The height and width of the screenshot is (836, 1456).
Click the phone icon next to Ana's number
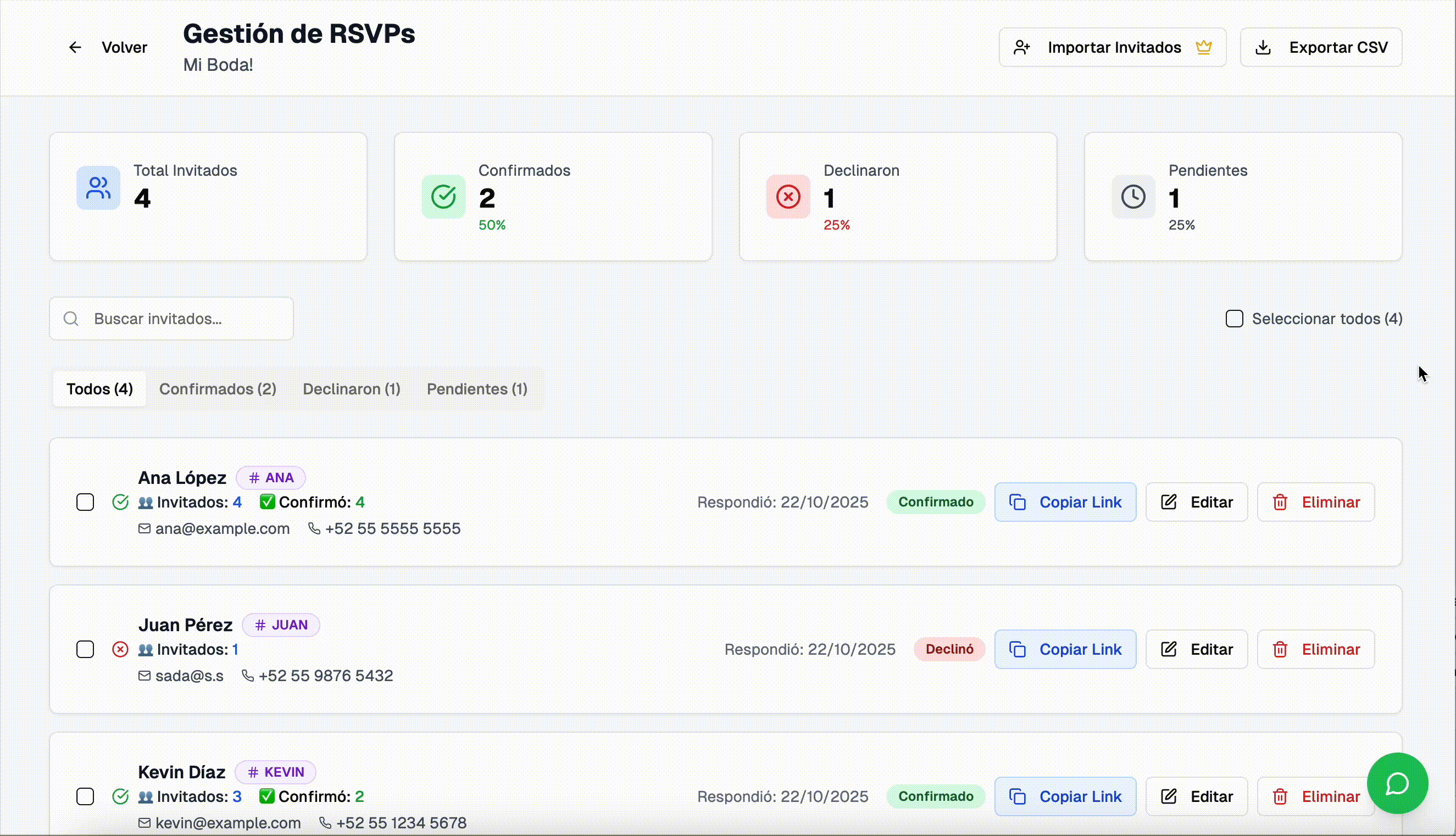(314, 528)
